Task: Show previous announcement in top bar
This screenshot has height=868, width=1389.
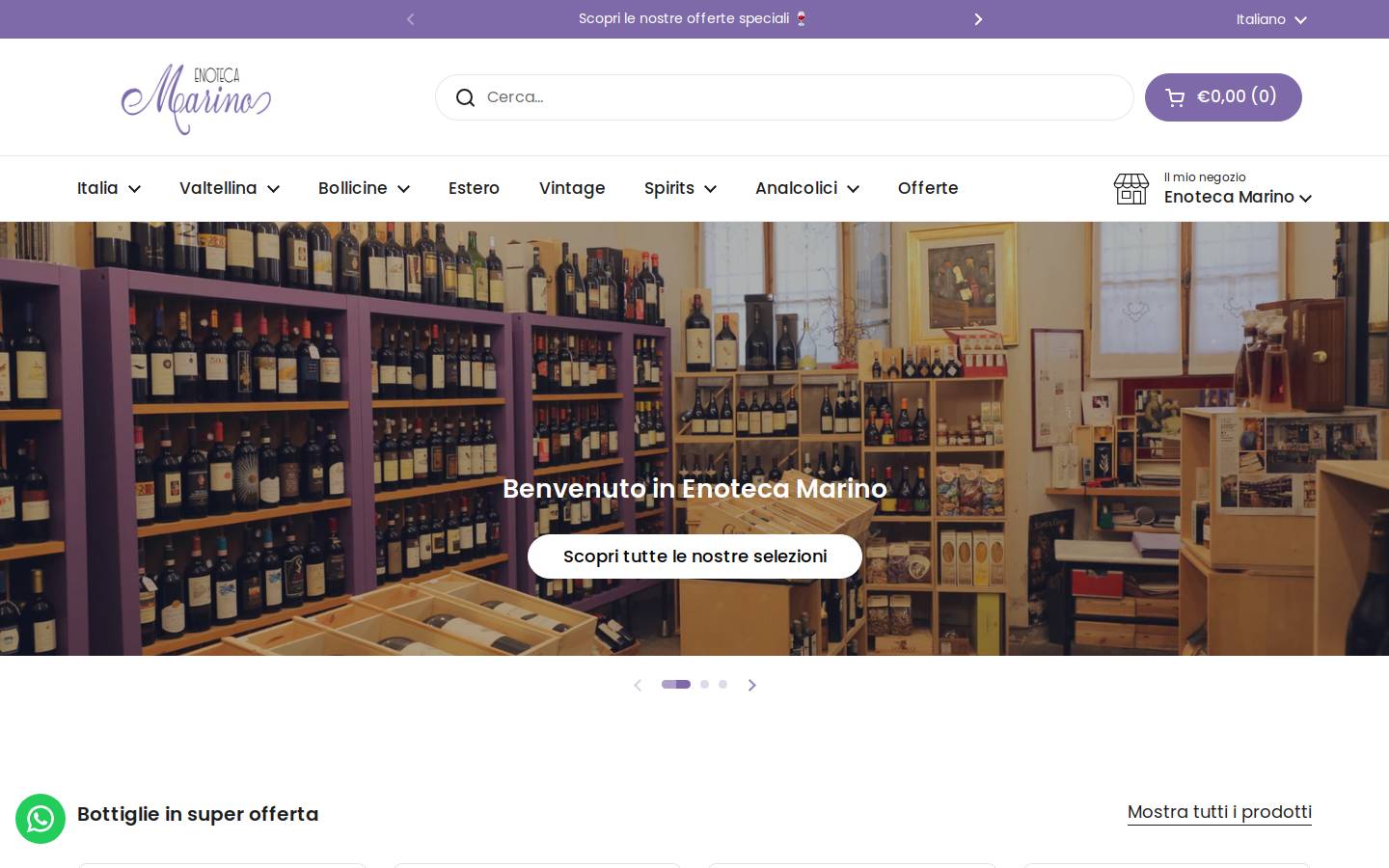Action: point(410,19)
